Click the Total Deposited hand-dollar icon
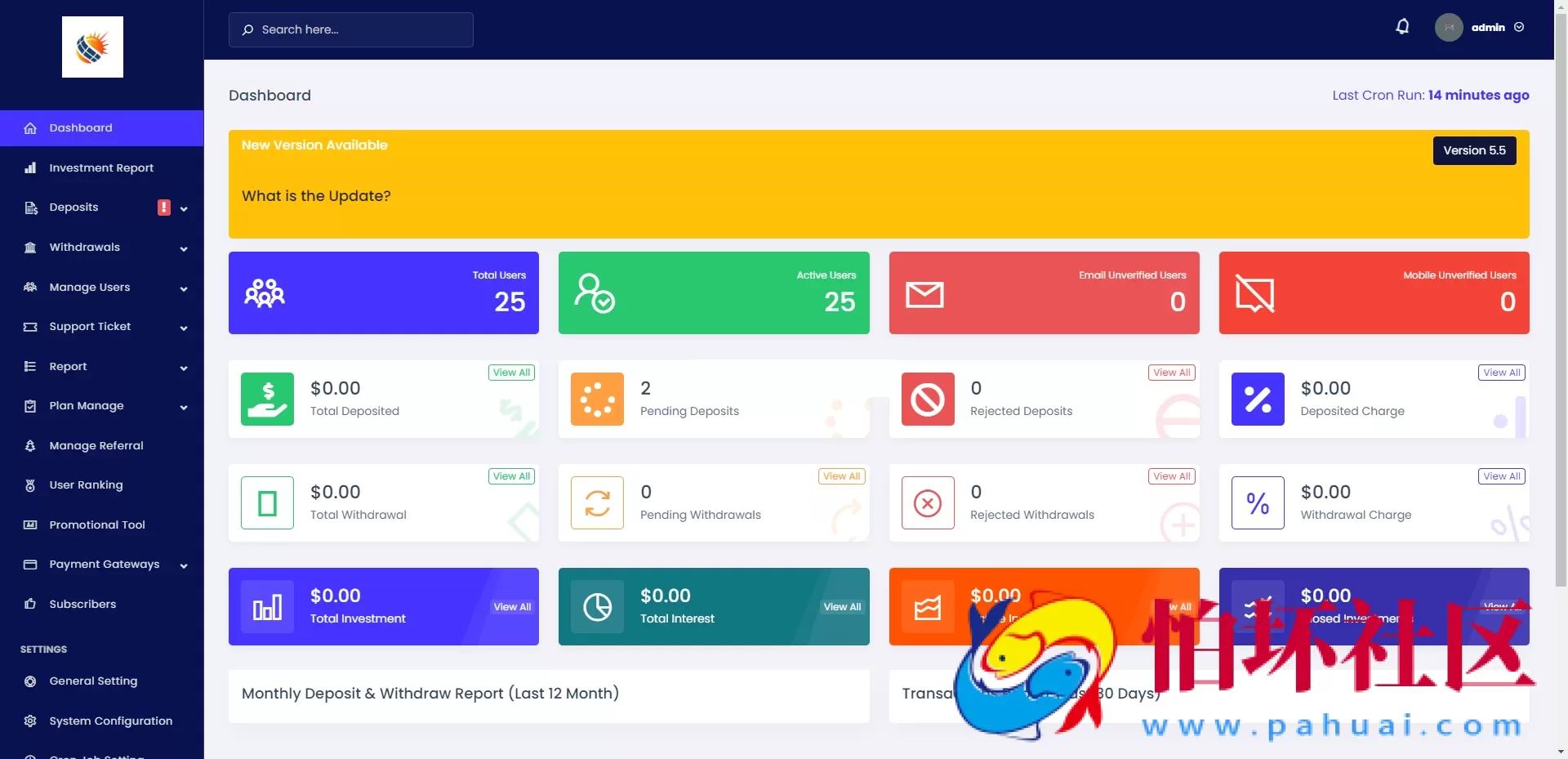Viewport: 1568px width, 759px height. [x=267, y=400]
